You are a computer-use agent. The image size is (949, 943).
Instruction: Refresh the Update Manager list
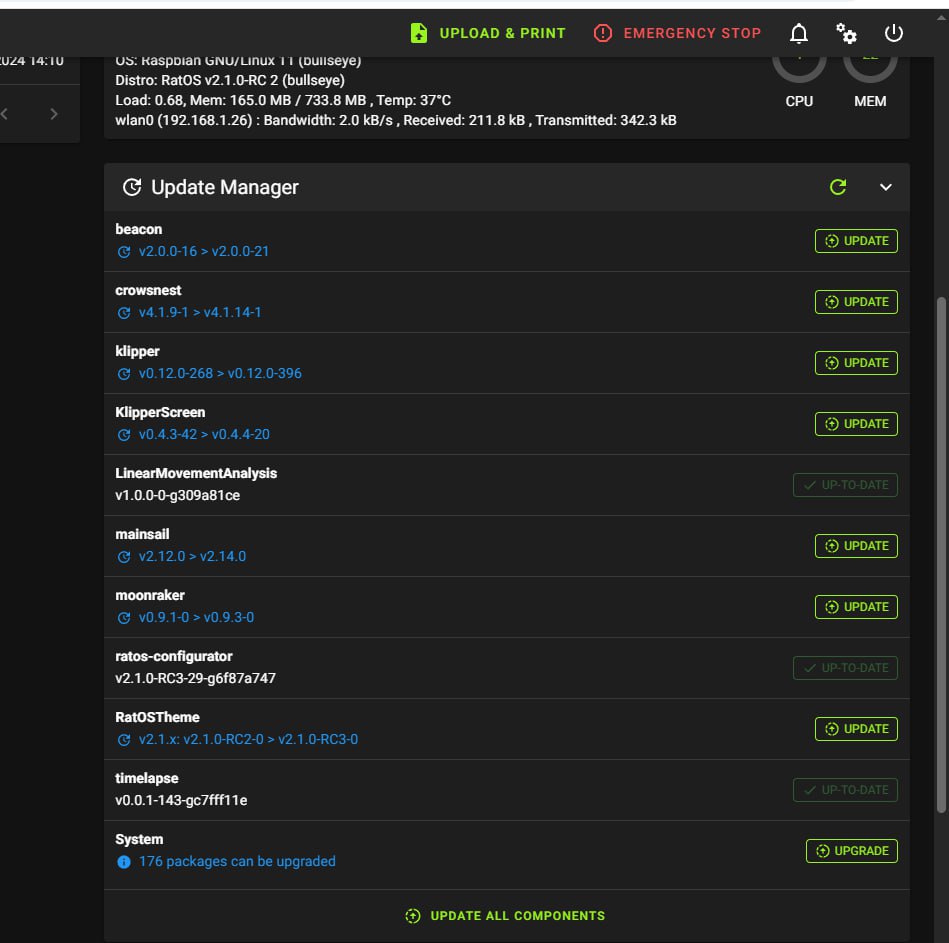pos(838,187)
